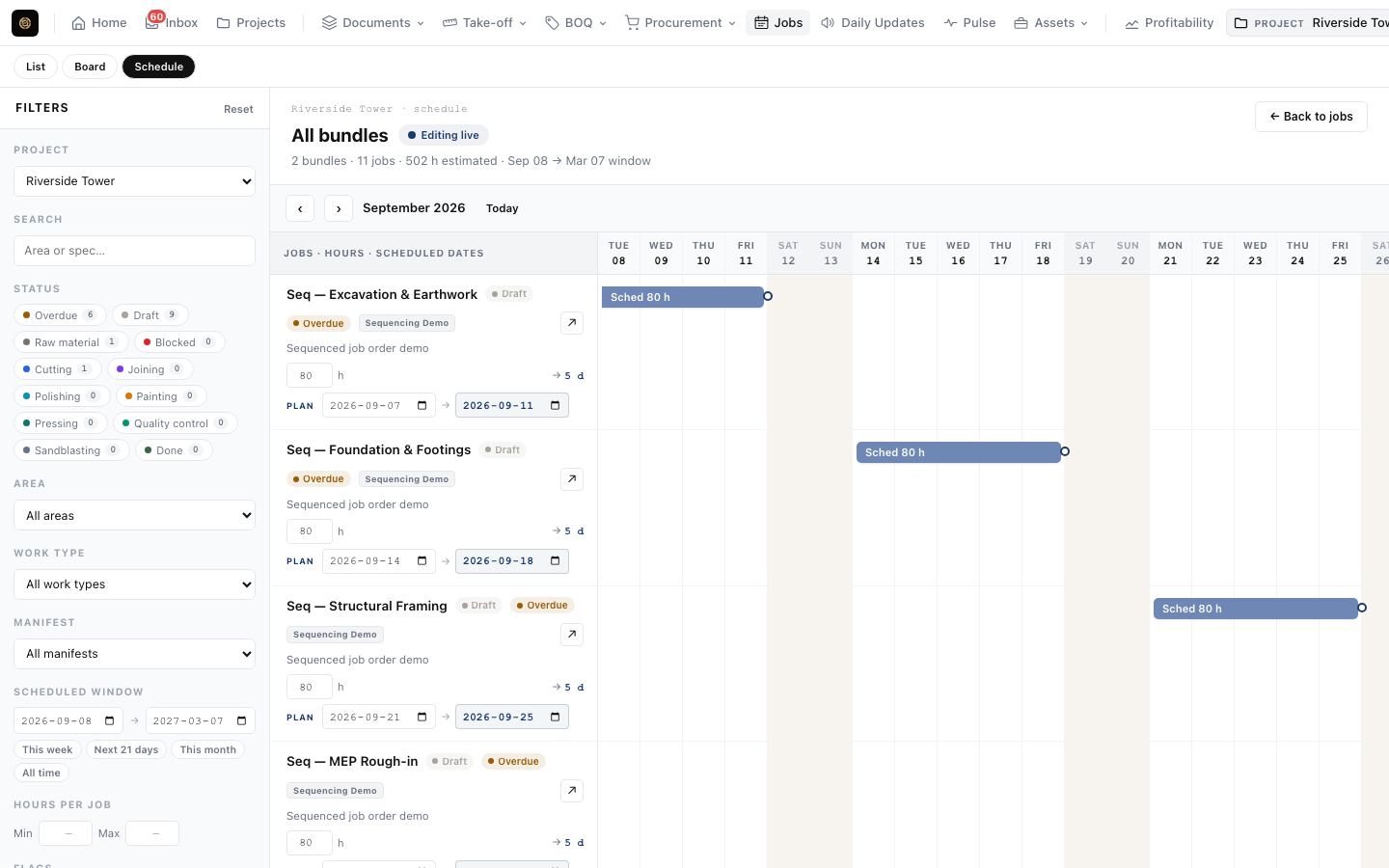Go to next month arrow
The width and height of the screenshot is (1389, 868).
pos(339,208)
